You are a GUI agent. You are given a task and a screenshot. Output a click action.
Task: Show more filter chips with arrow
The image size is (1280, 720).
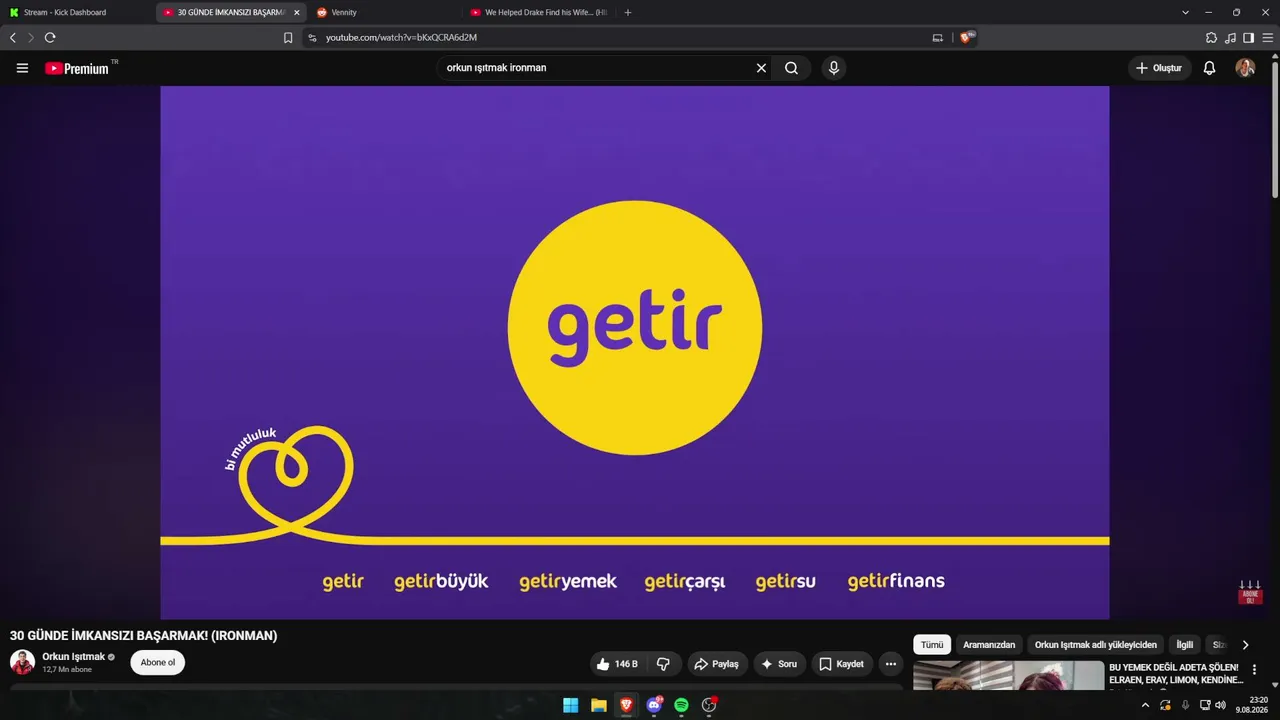1245,645
